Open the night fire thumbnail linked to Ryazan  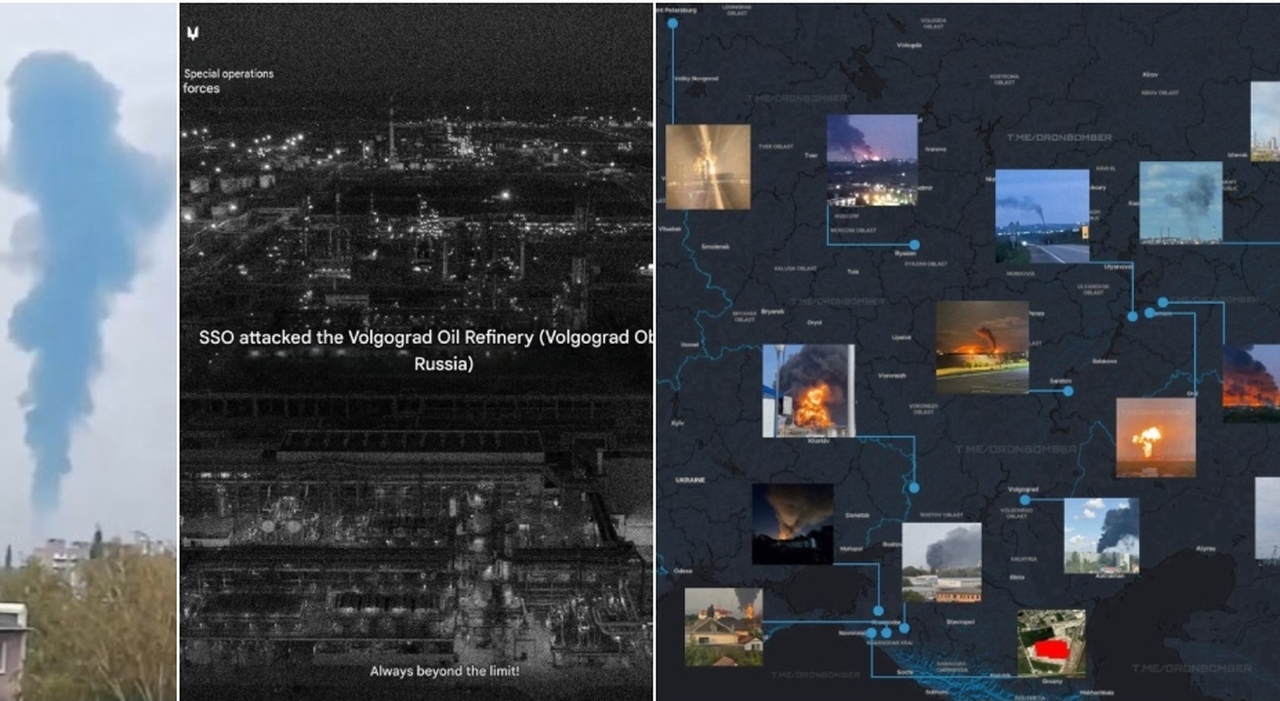(872, 160)
